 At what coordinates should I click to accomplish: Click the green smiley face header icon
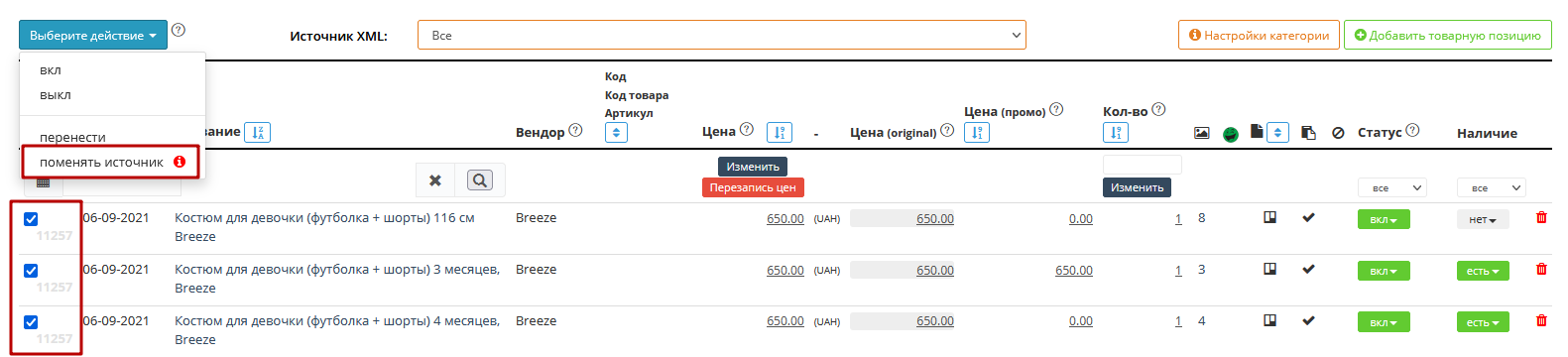[x=1231, y=134]
